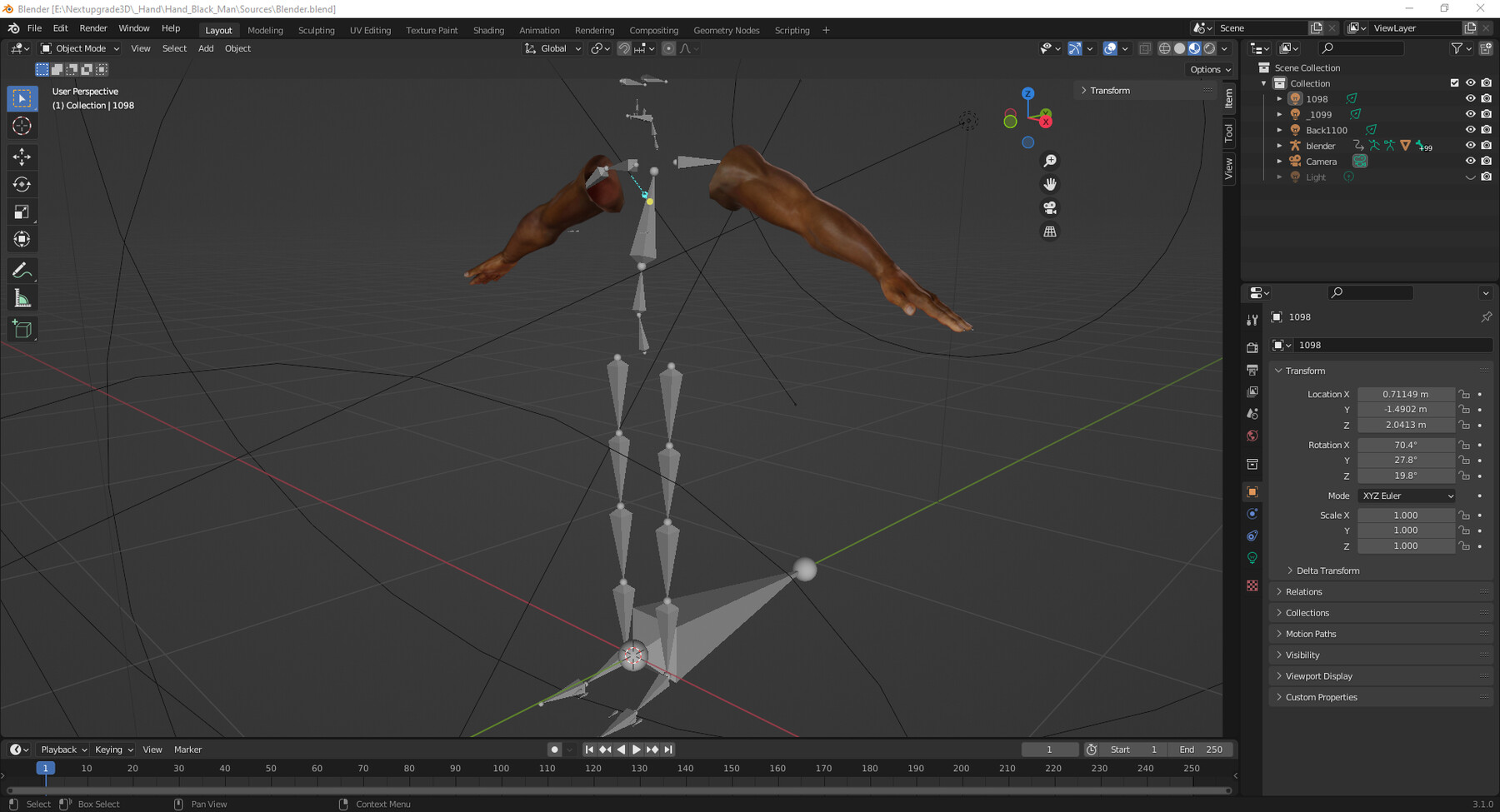
Task: Click the Options button in the viewport
Action: 1210,69
